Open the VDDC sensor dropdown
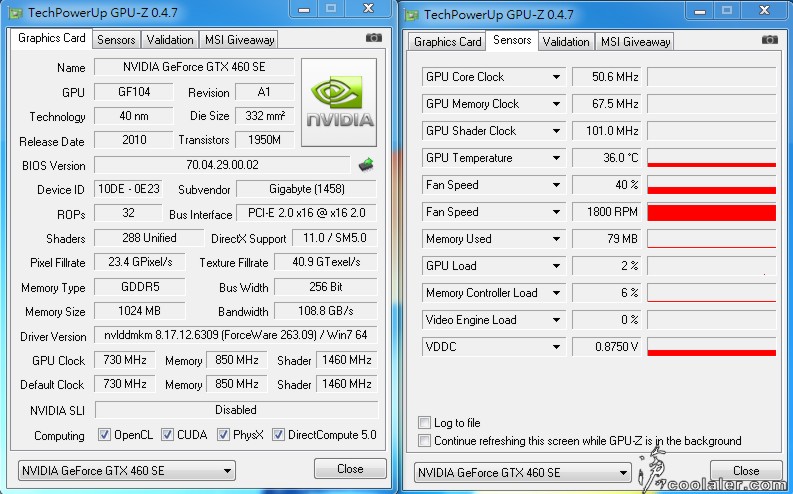 tap(556, 347)
